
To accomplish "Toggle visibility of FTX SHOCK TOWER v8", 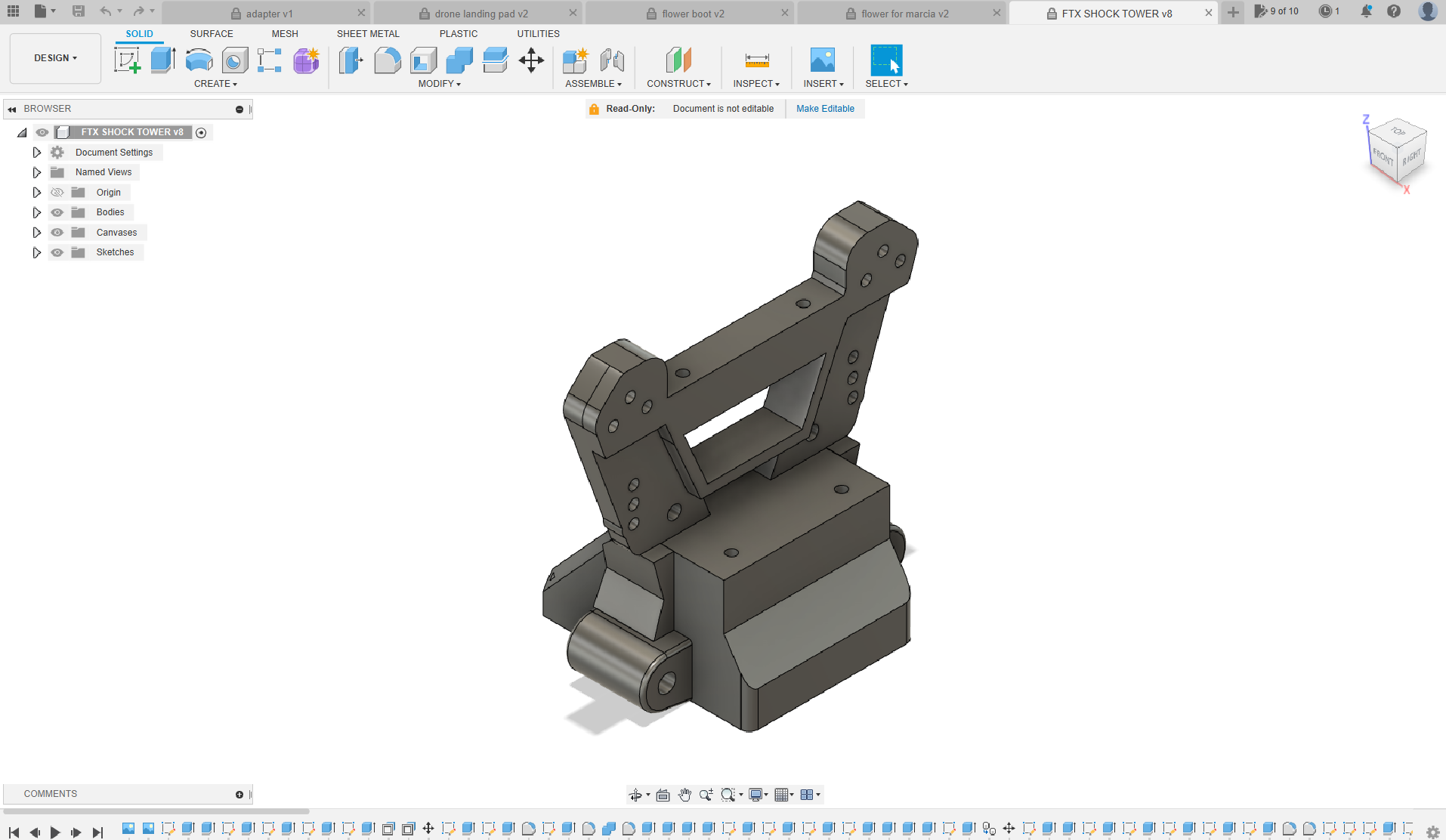I will pos(42,132).
